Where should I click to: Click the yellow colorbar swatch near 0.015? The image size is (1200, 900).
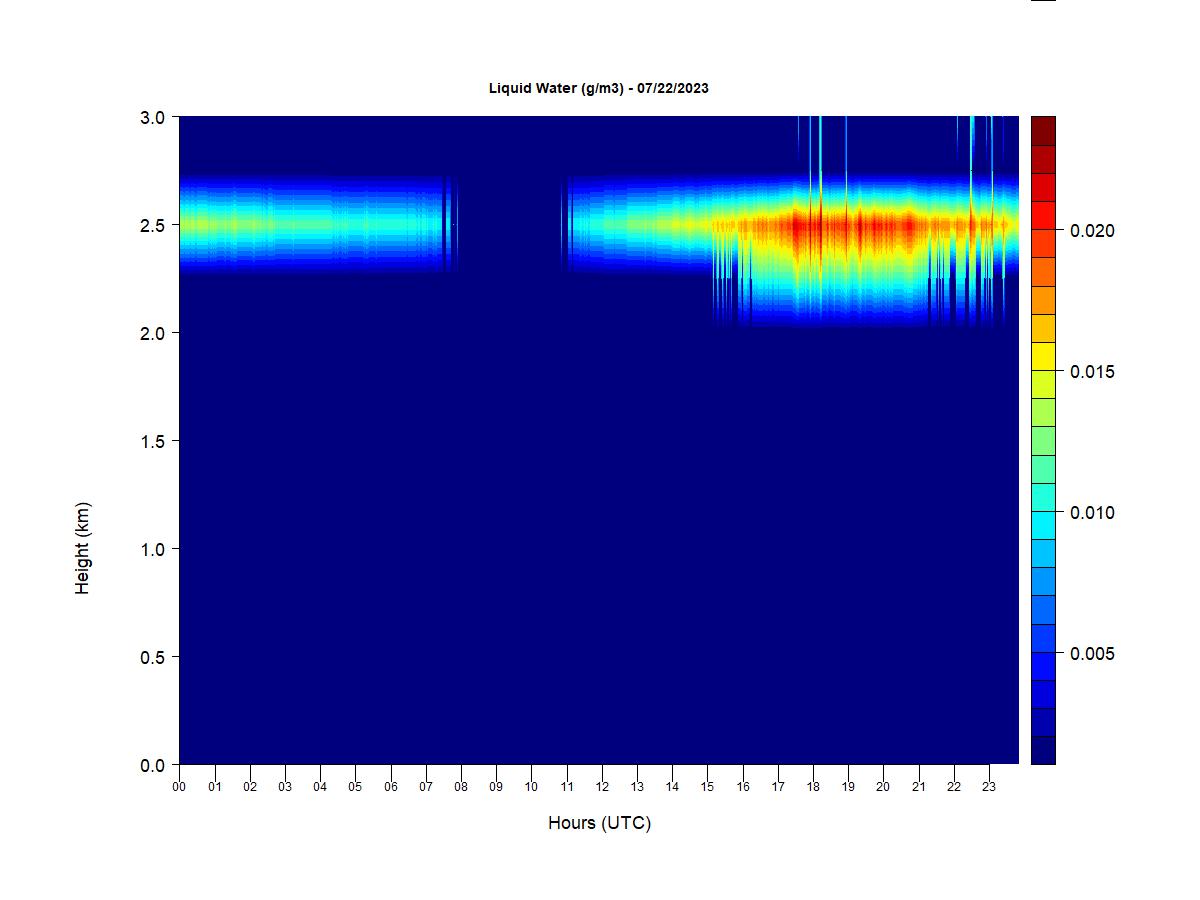coord(1043,356)
